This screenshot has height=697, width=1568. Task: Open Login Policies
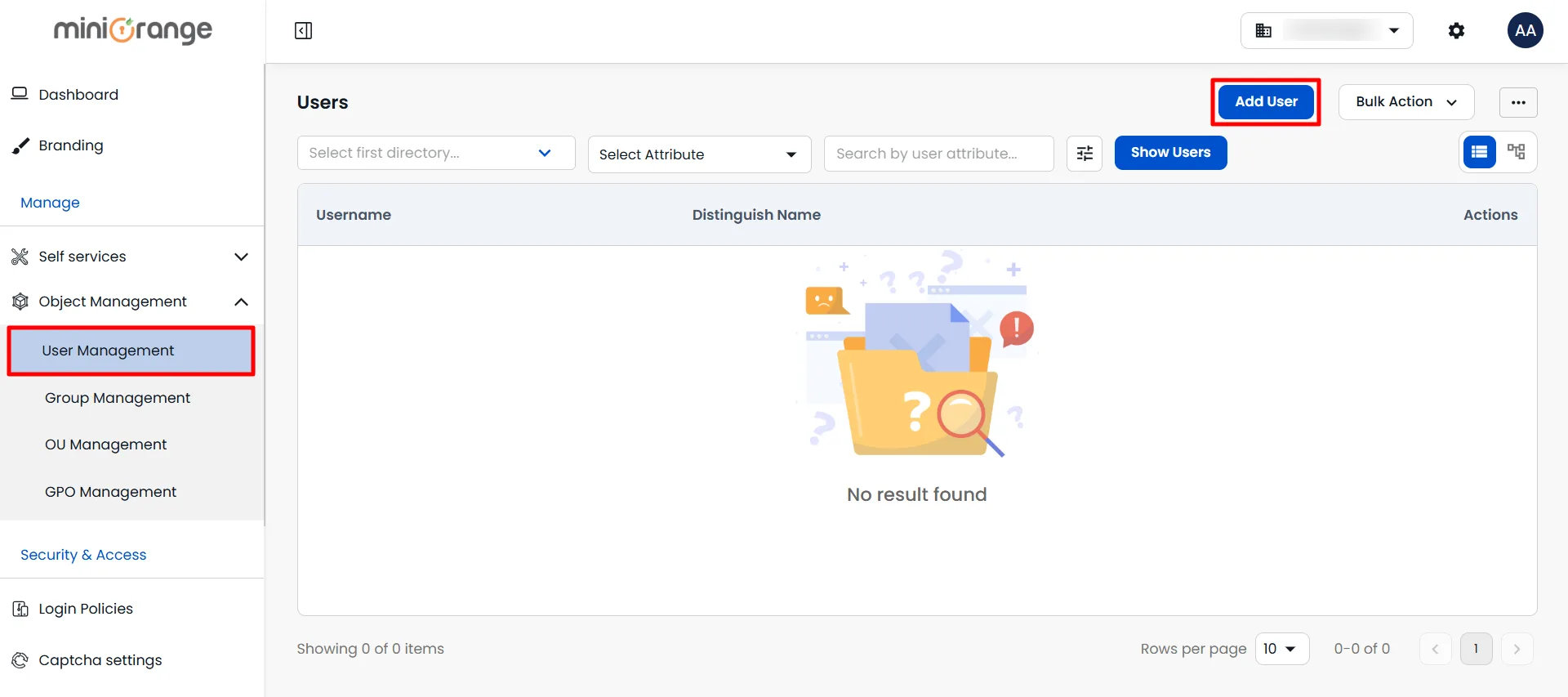[x=85, y=609]
